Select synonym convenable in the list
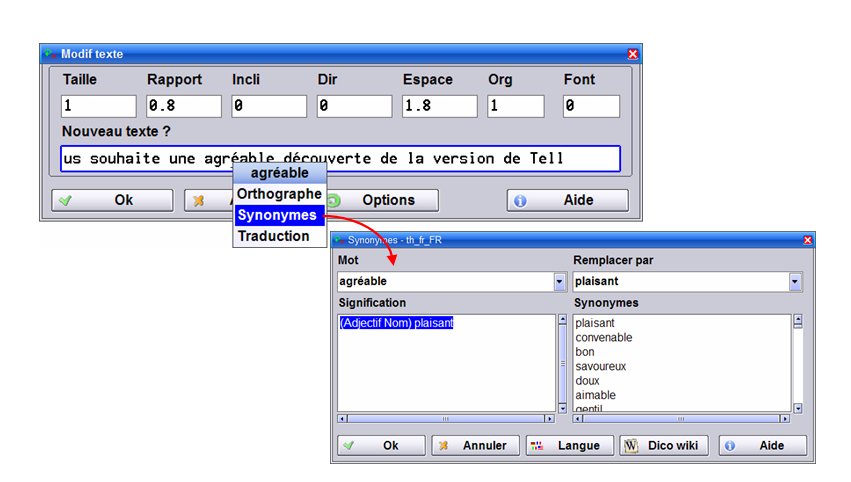The height and width of the screenshot is (482, 851). pos(604,338)
